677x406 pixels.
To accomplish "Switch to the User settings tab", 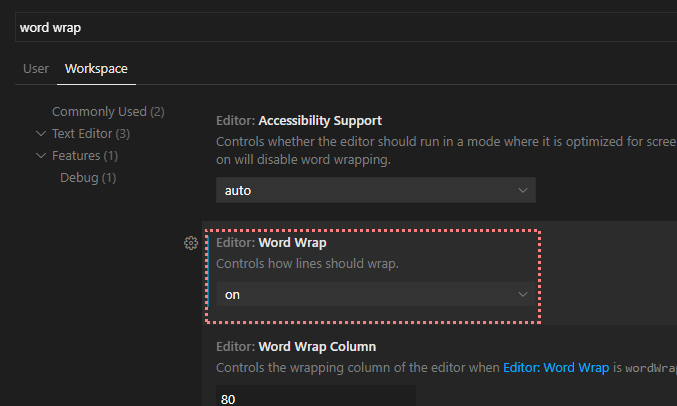I will tap(36, 69).
